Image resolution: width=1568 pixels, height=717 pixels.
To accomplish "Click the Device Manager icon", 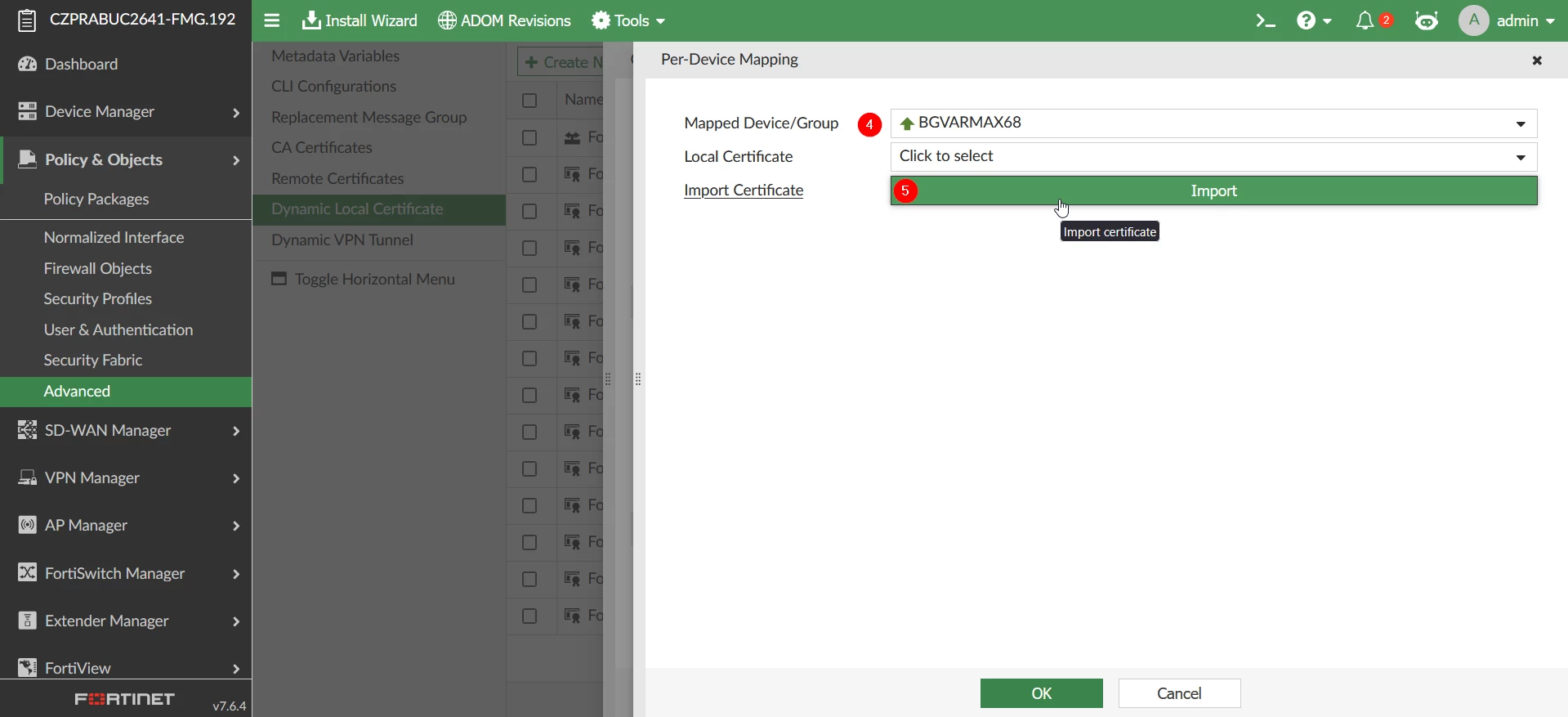I will (x=27, y=111).
